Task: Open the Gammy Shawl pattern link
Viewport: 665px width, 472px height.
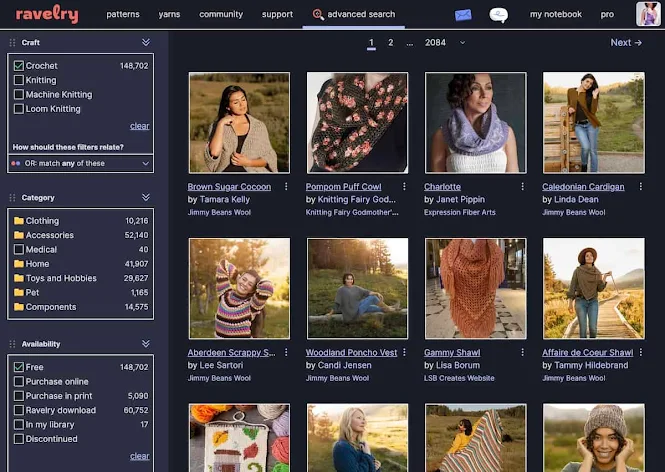Action: tap(452, 352)
